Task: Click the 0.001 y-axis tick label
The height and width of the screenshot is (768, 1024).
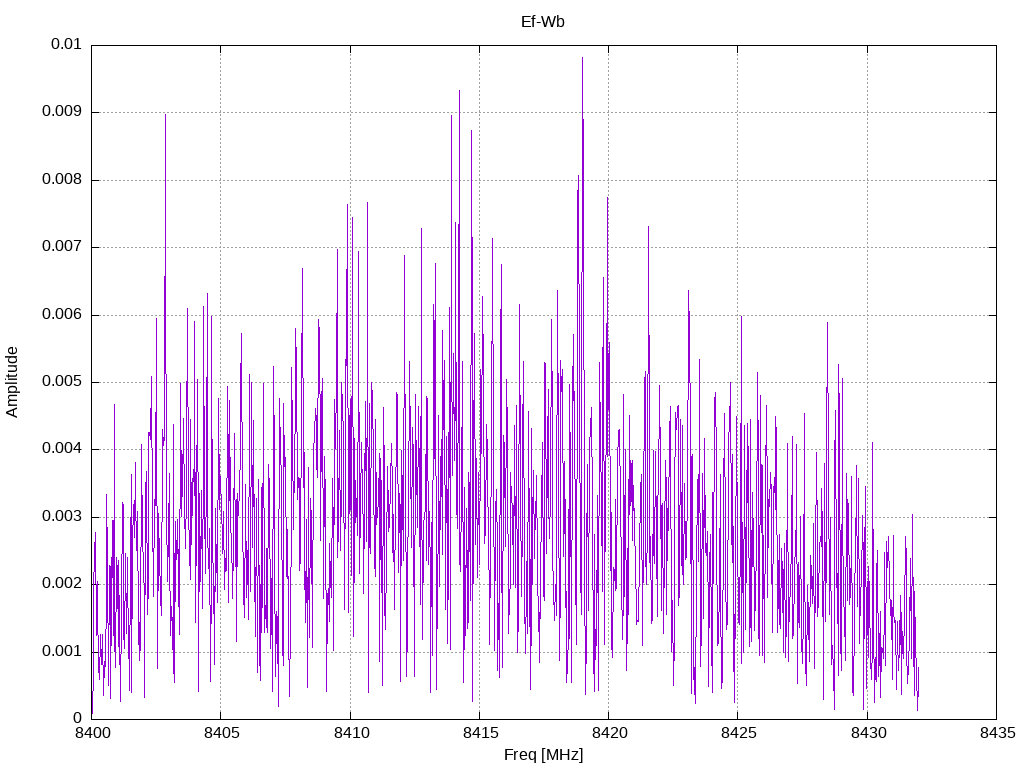Action: click(62, 652)
